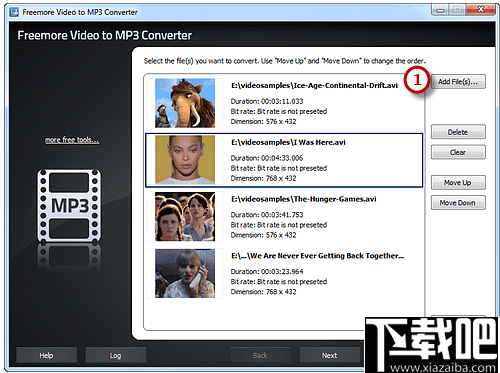Click duration 00:04:33.006 text

[267, 158]
